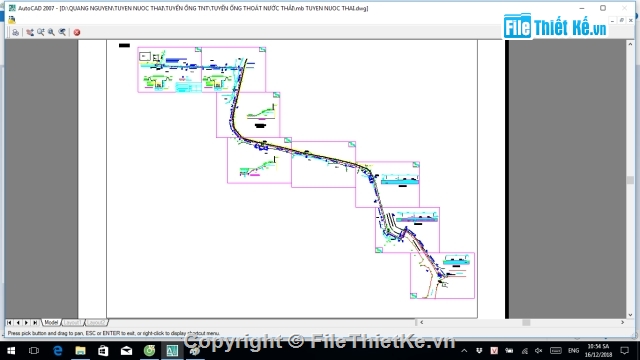The width and height of the screenshot is (640, 360).
Task: Close the preview with red X icon
Action: pyautogui.click(x=77, y=32)
